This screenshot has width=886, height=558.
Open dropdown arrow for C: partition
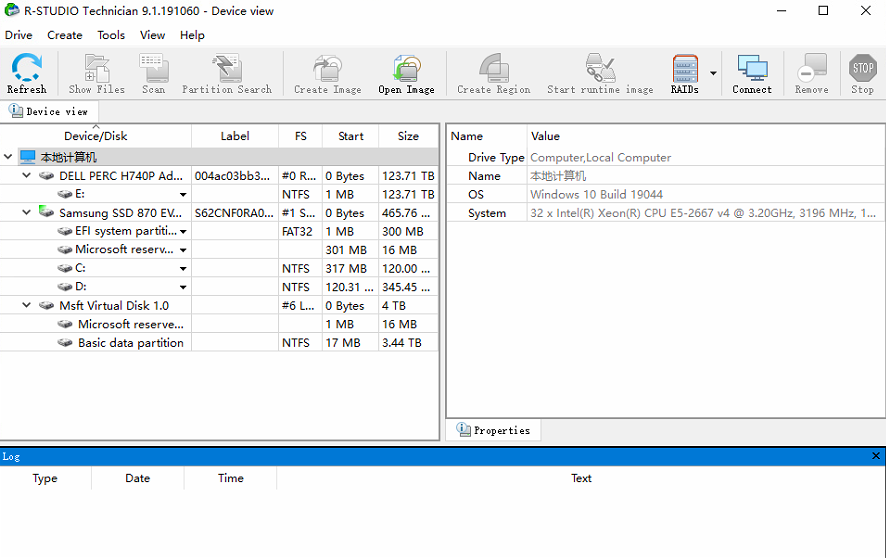click(x=183, y=269)
